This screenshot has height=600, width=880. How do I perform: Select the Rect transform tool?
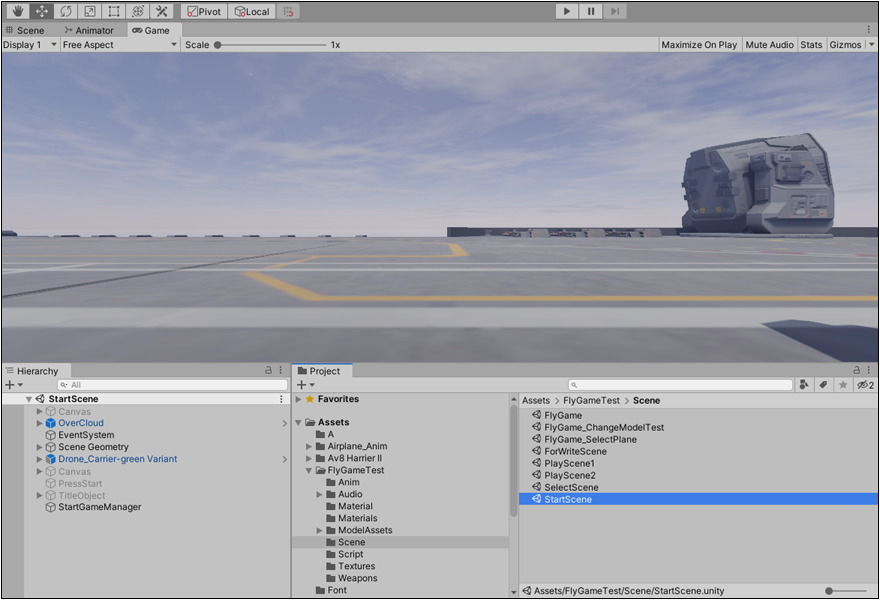(114, 11)
